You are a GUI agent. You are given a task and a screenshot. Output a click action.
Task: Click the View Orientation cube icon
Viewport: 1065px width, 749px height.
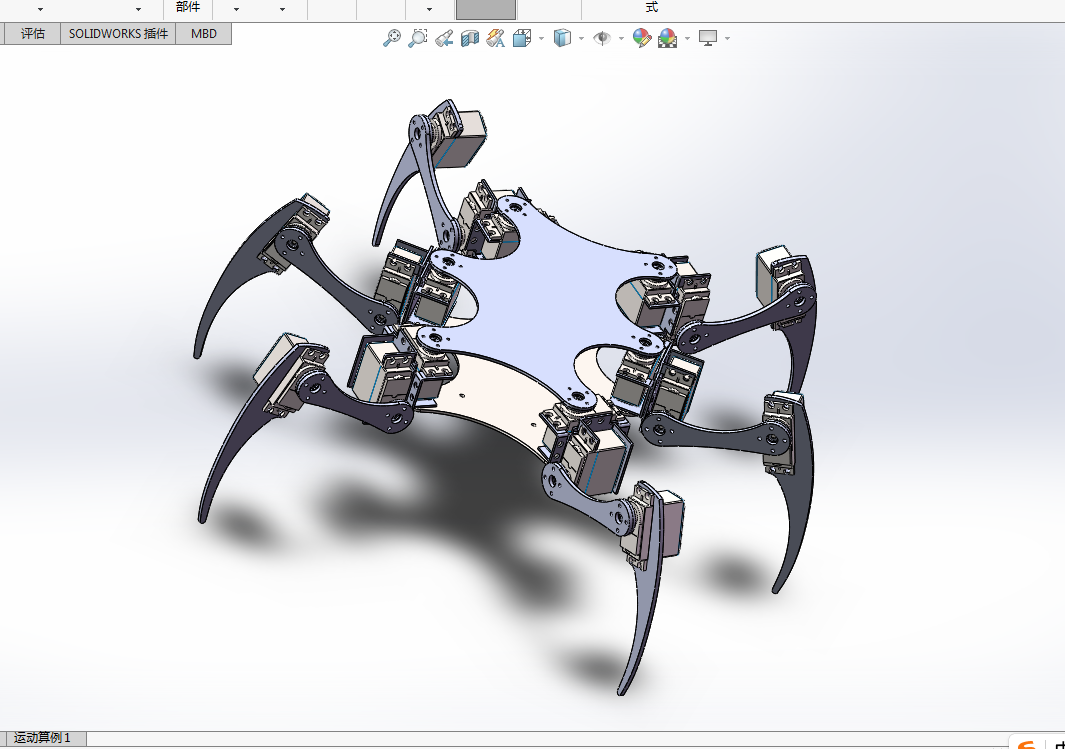522,38
